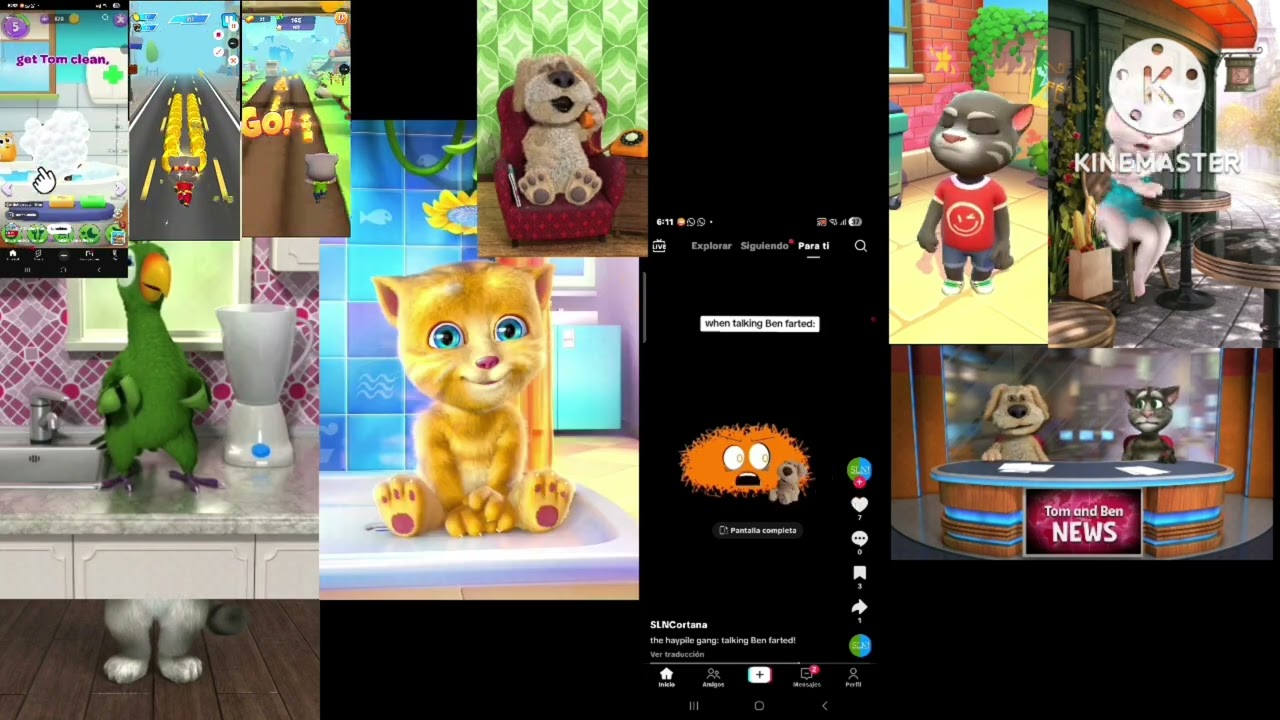
Task: Tap the Pantalla completa button
Action: [x=758, y=530]
